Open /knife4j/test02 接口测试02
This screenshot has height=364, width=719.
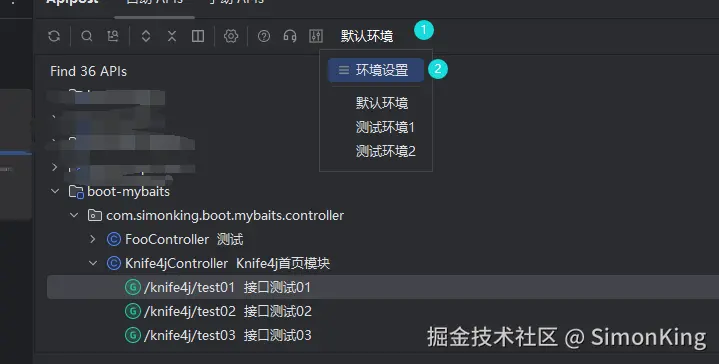tap(228, 311)
